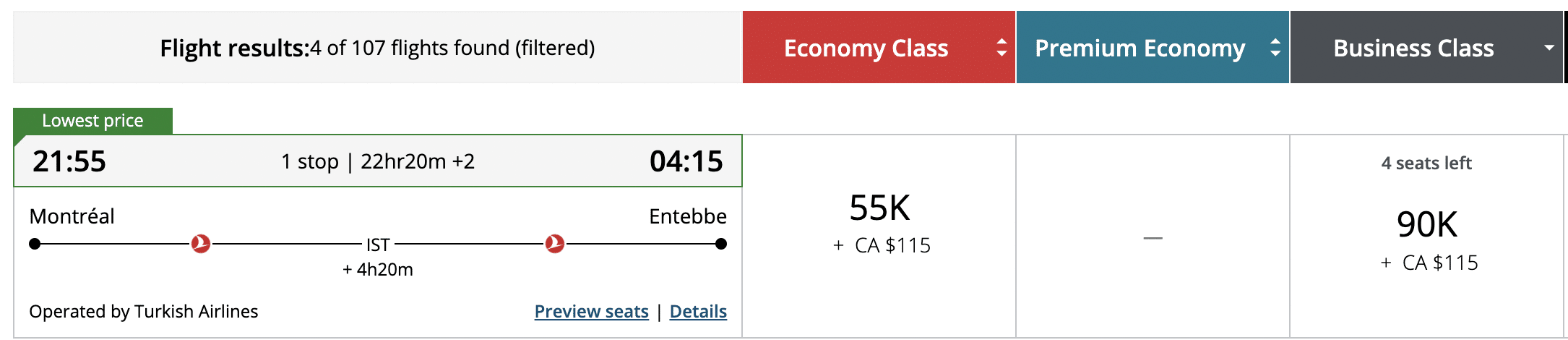Click sort arrows on Premium Economy header
This screenshot has height=340, width=1568.
[1275, 48]
